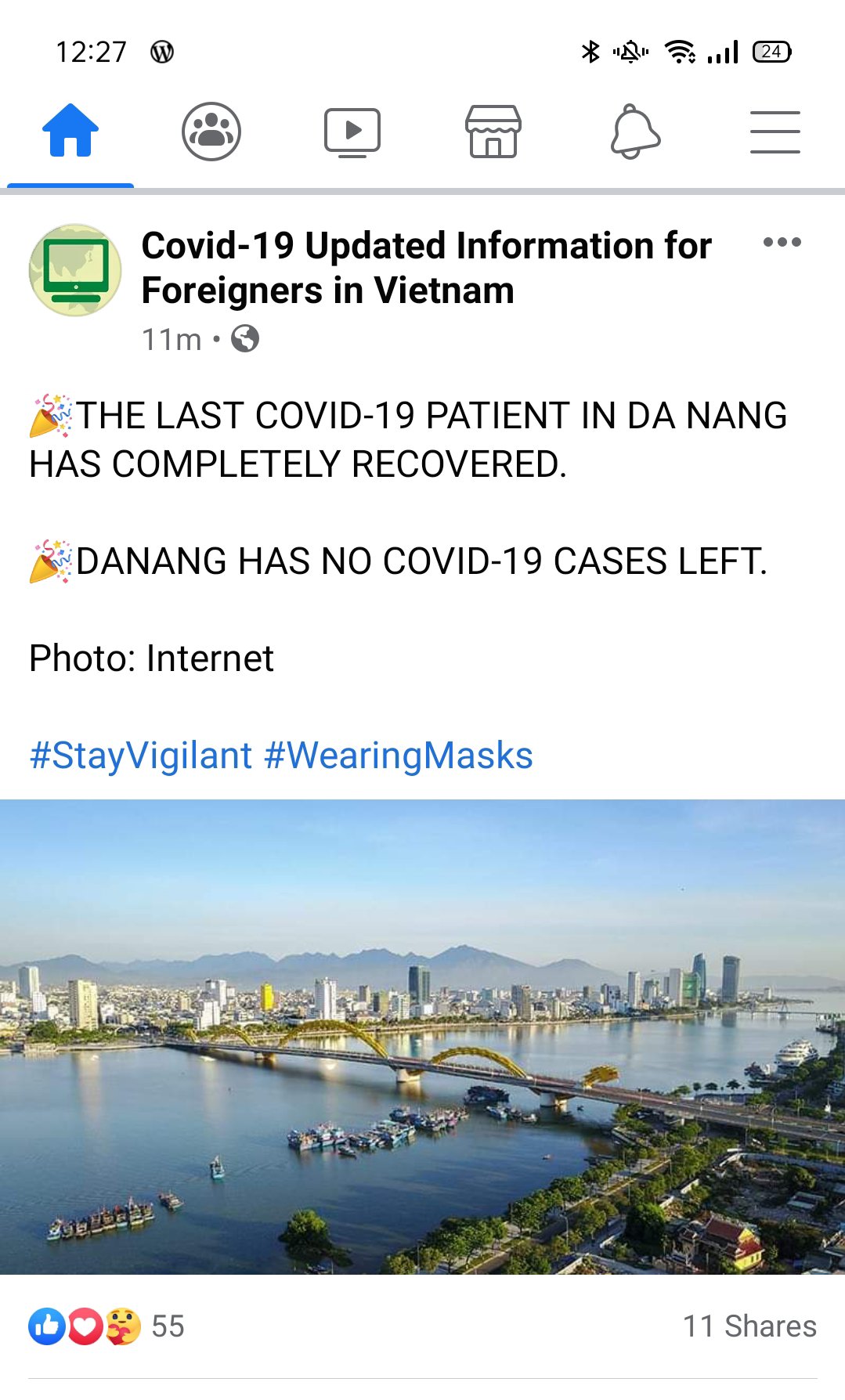
Task: View the Da Nang bridge photo
Action: (x=423, y=1037)
